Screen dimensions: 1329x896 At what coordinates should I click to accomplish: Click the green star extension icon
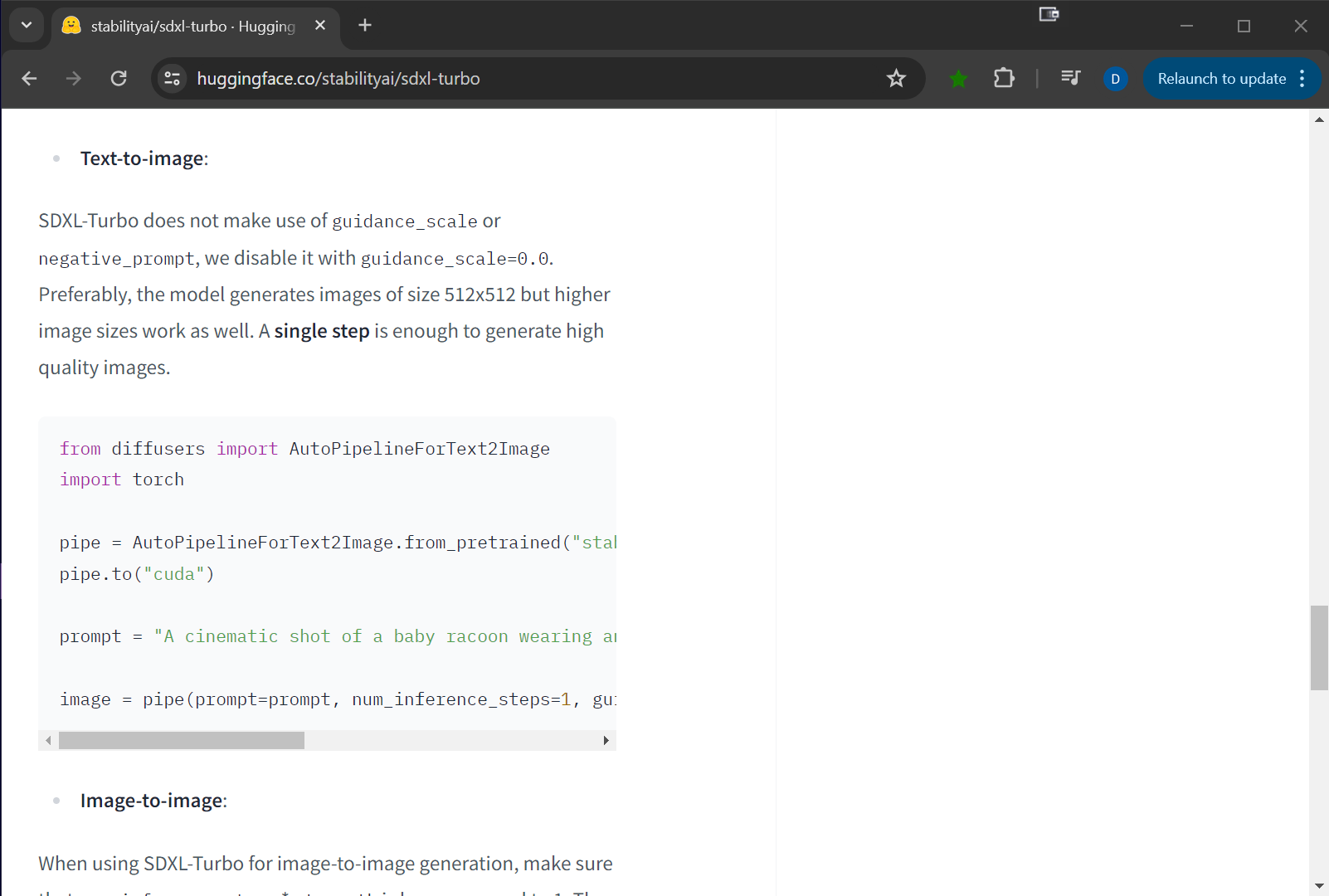click(x=958, y=78)
